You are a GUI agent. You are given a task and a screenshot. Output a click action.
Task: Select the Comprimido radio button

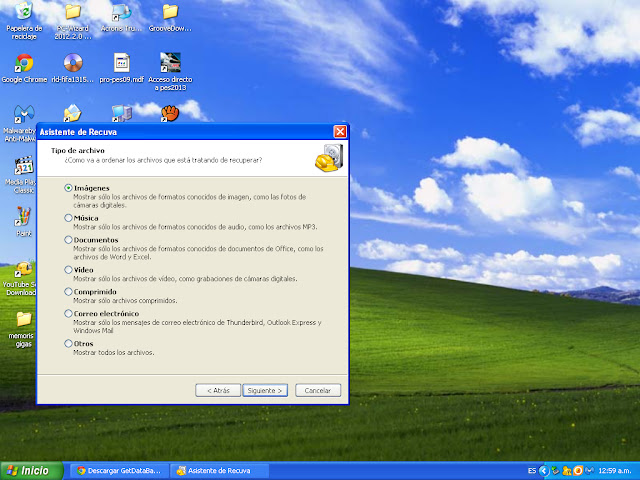(68, 291)
